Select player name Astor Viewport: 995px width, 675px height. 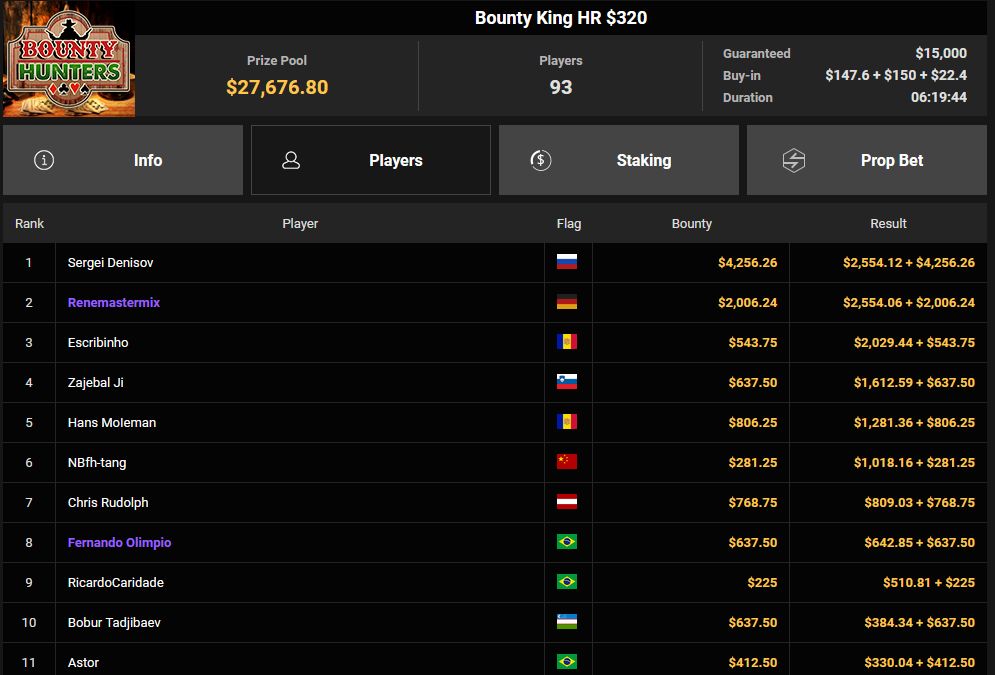point(83,662)
